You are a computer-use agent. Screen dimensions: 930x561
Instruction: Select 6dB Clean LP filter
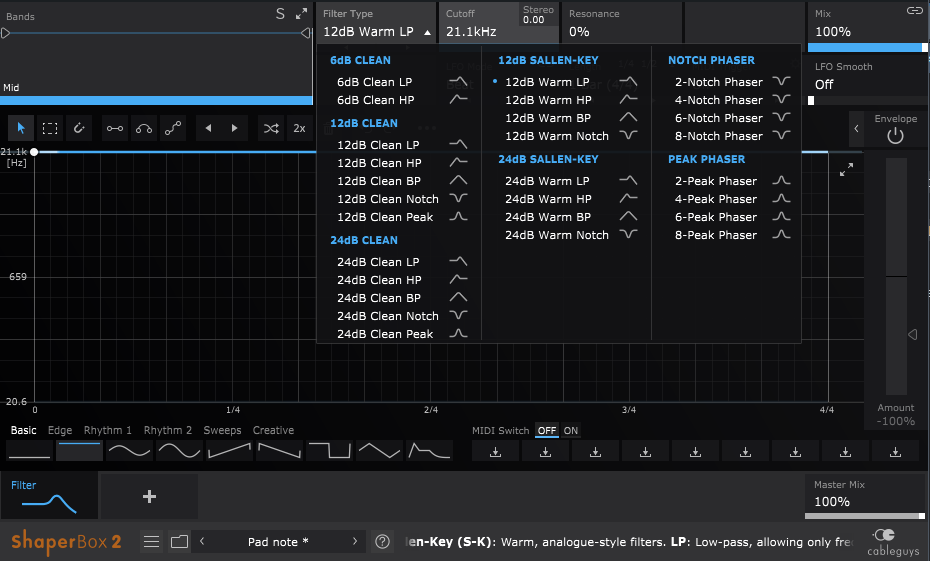(400, 82)
